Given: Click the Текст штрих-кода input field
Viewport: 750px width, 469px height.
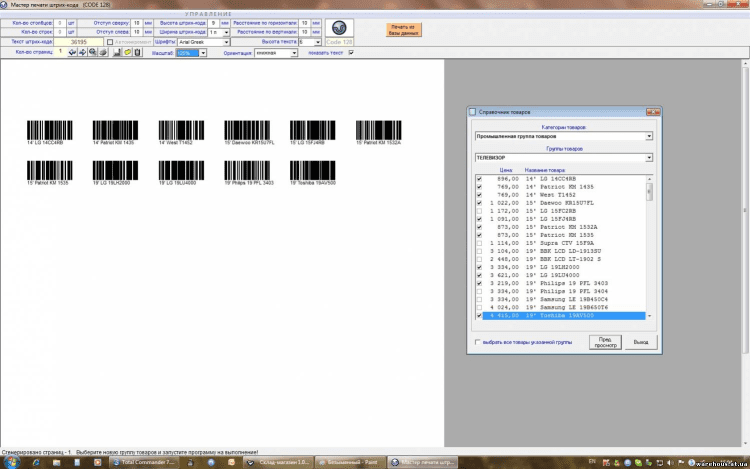Looking at the screenshot, I should pyautogui.click(x=78, y=42).
